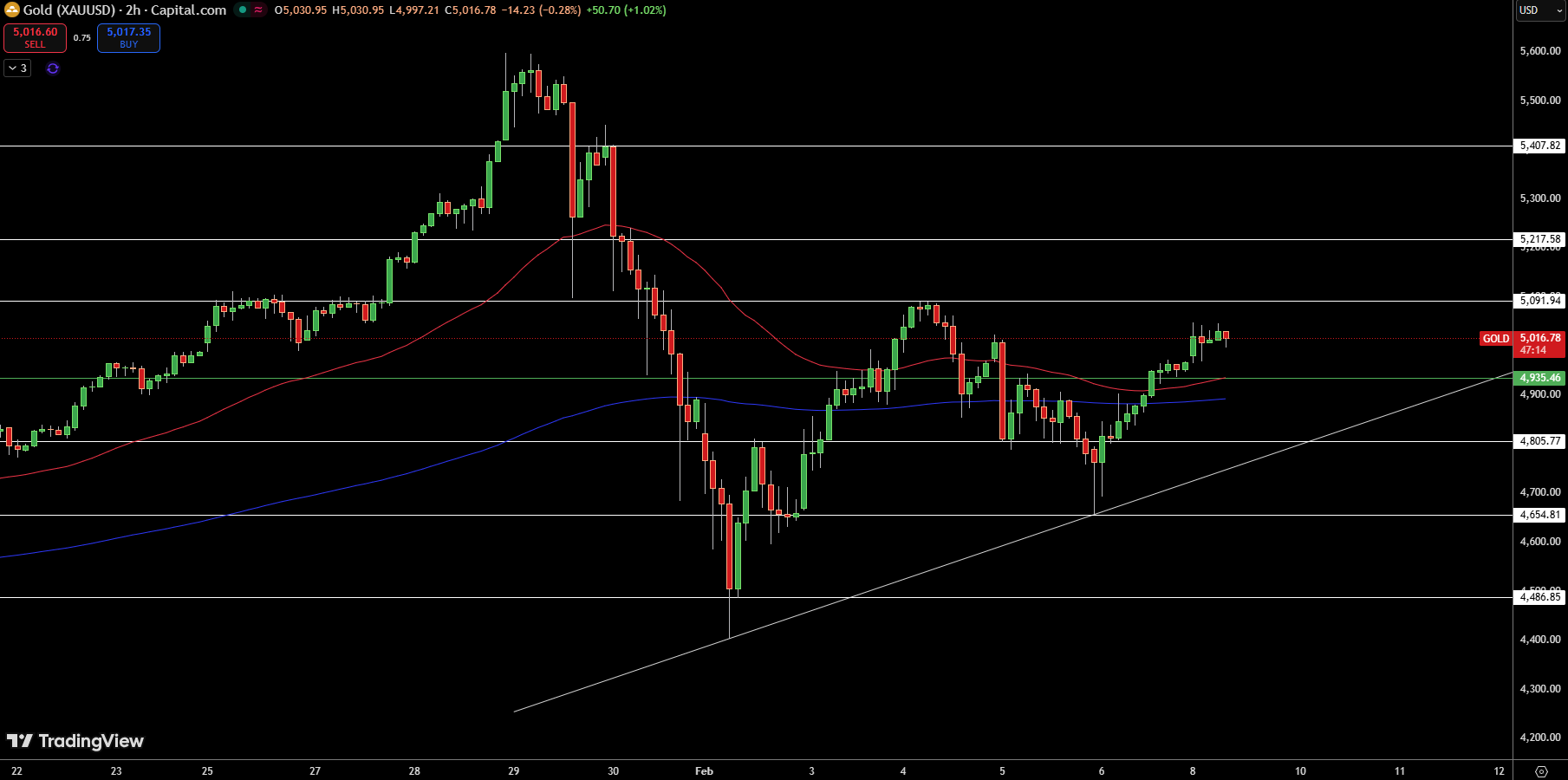Toggle the countdown timer on the price label

[1532, 350]
